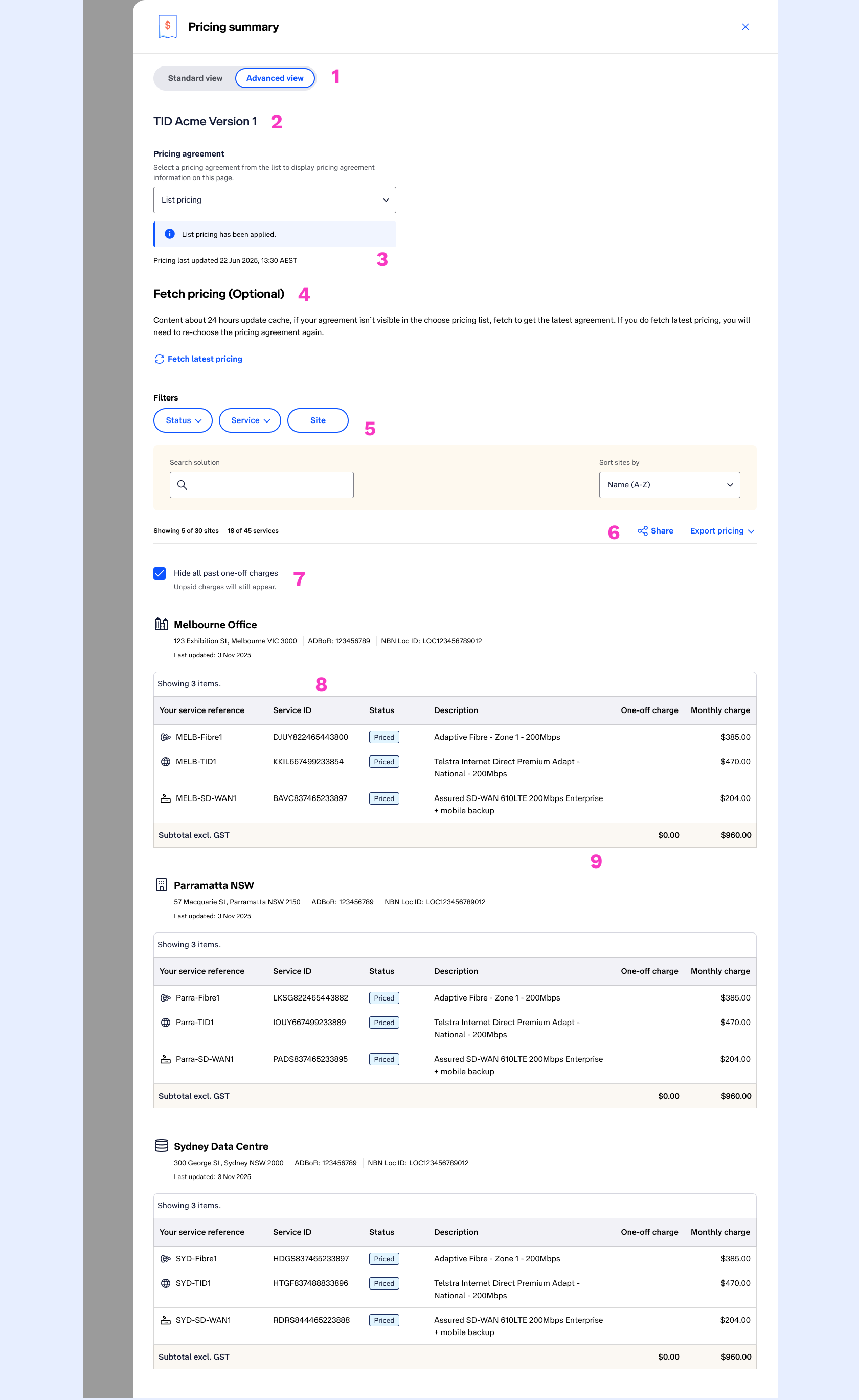Click the refresh icon beside Fetch latest pricing
This screenshot has width=859, height=1400.
tap(159, 359)
